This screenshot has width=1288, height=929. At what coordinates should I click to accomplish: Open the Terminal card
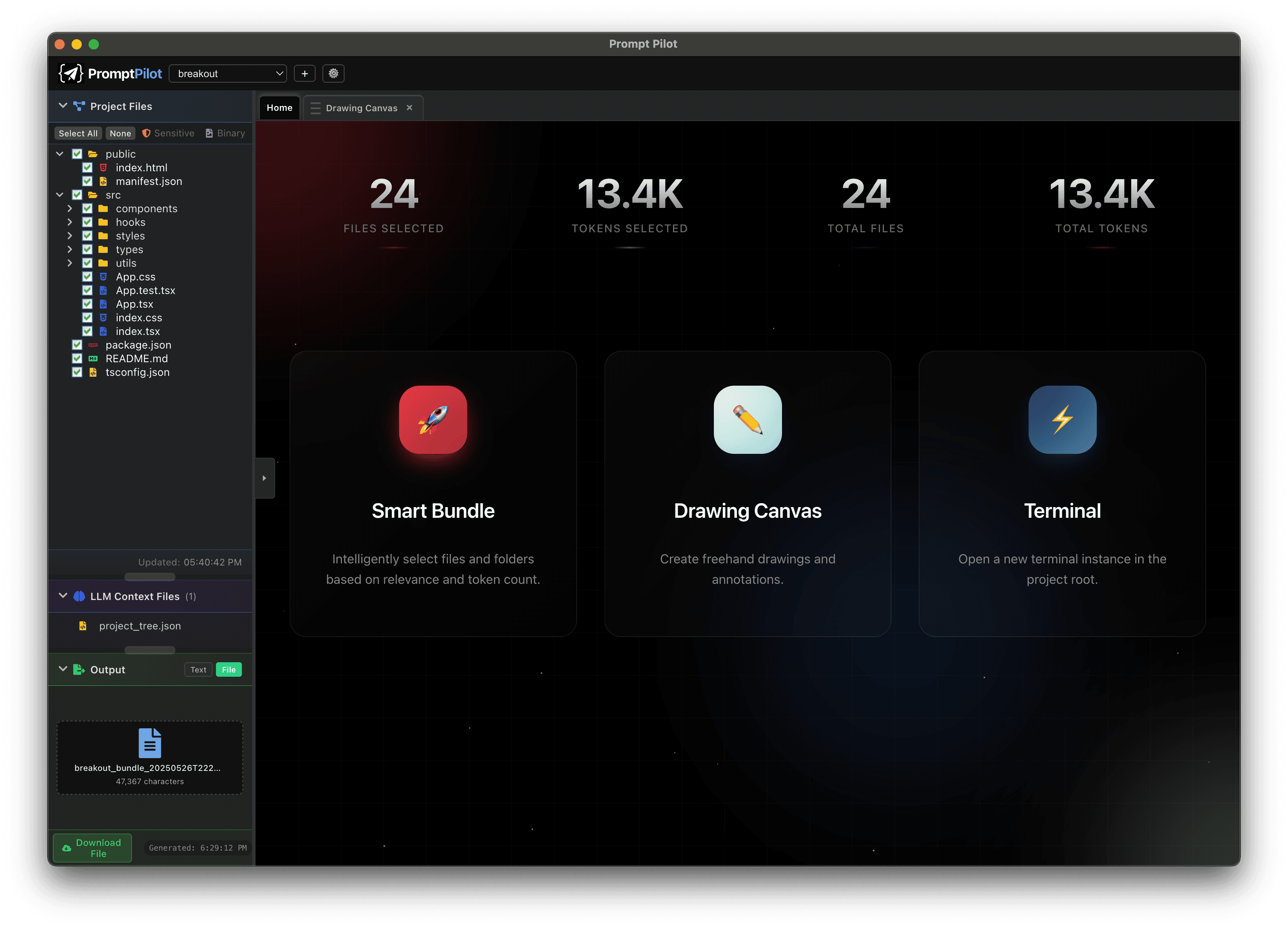[1062, 494]
